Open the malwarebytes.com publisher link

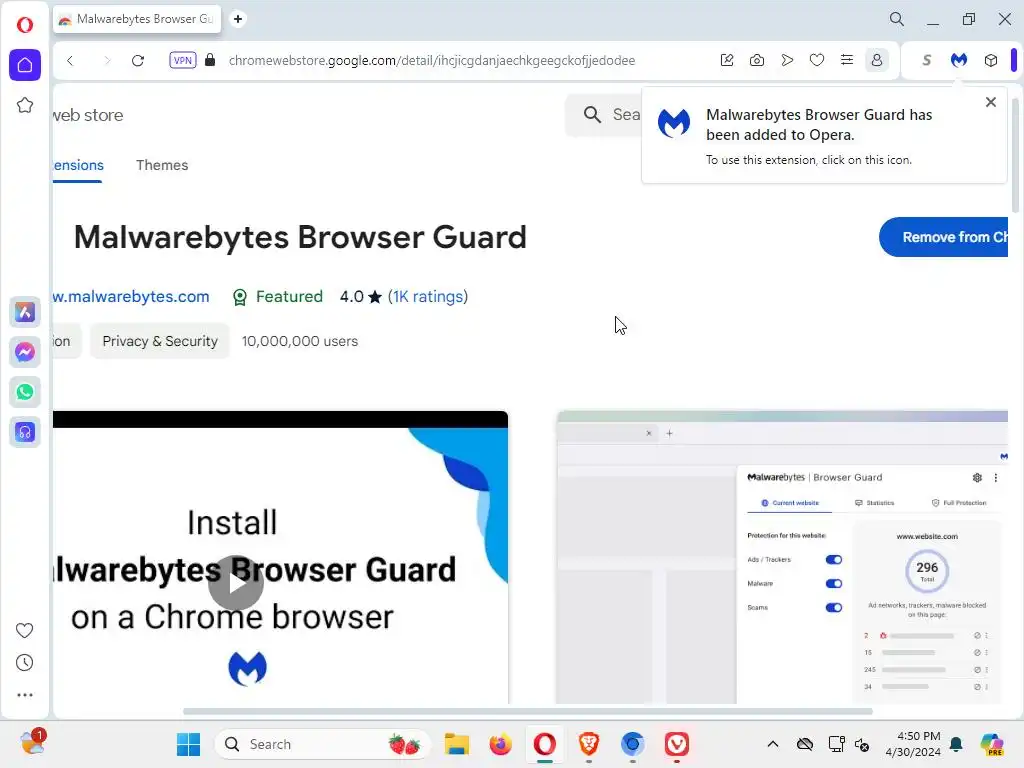point(131,296)
